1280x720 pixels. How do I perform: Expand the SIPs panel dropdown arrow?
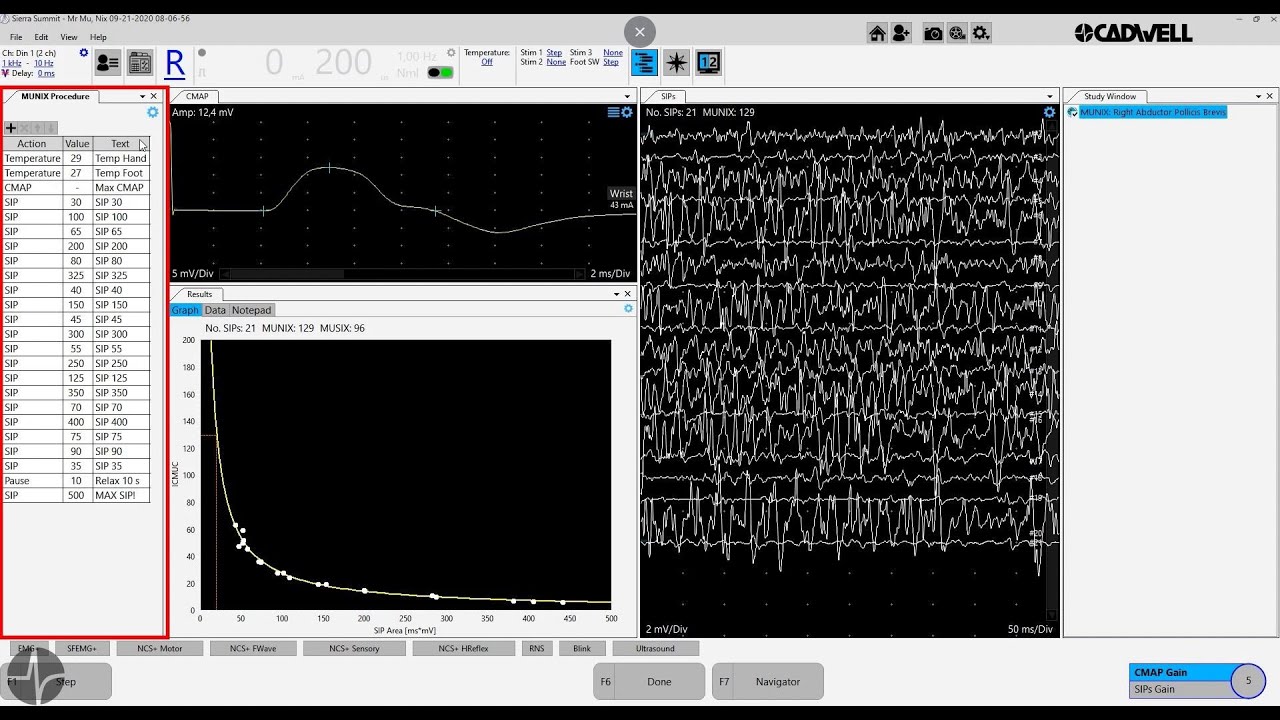coord(1049,97)
